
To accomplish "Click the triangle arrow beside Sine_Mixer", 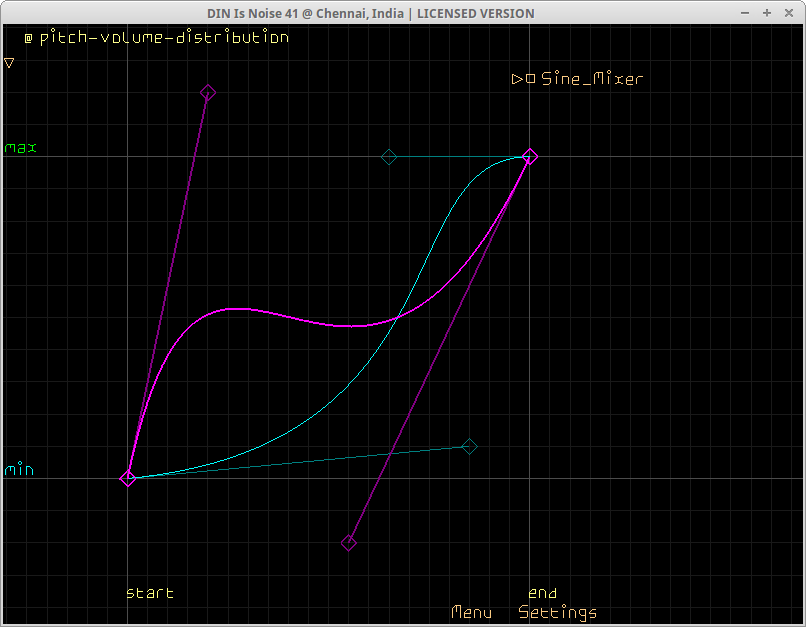I will coord(517,79).
